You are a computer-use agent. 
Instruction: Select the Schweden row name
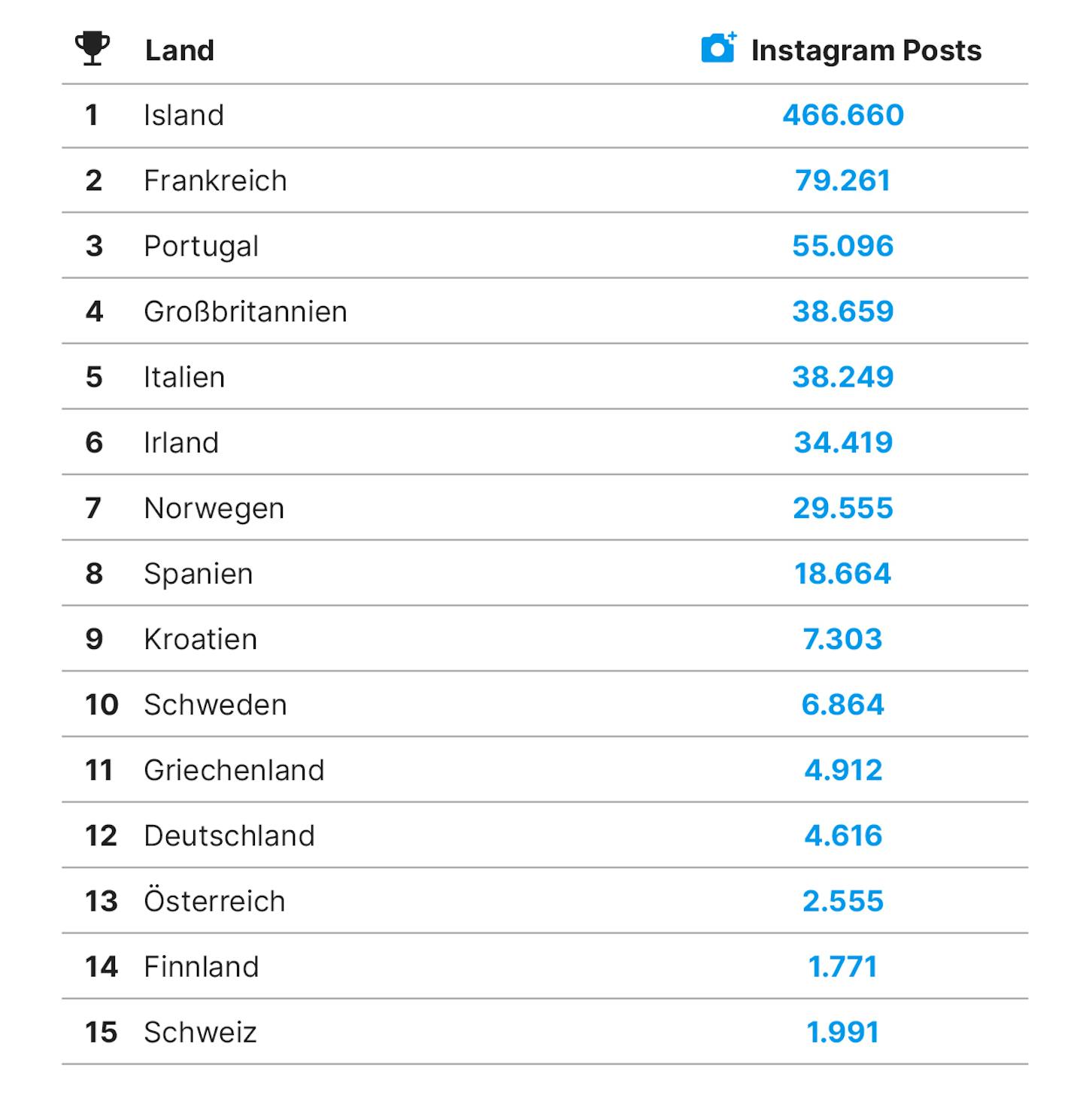tap(216, 705)
